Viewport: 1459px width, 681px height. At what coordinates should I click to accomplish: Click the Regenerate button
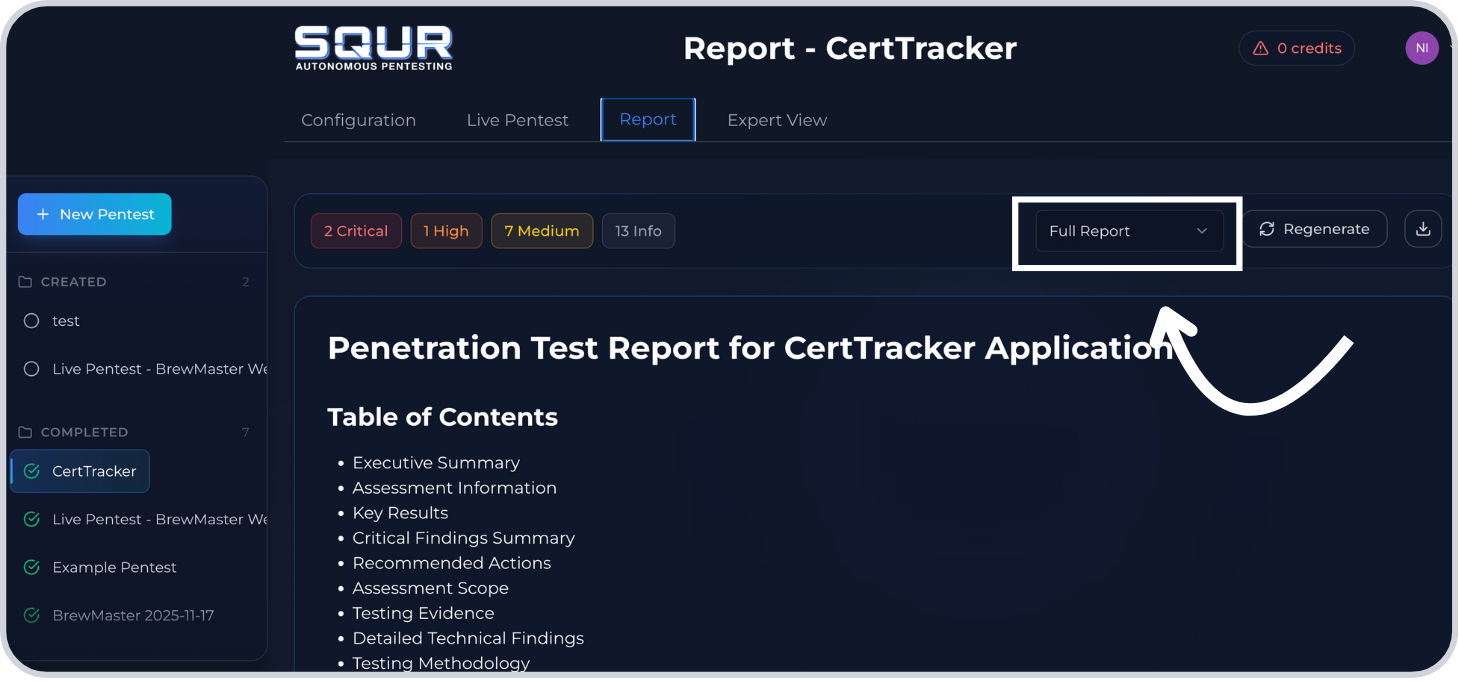tap(1315, 229)
